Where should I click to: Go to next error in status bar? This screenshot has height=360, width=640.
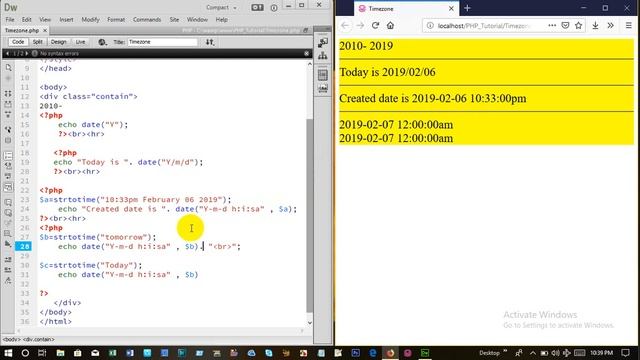click(27, 53)
